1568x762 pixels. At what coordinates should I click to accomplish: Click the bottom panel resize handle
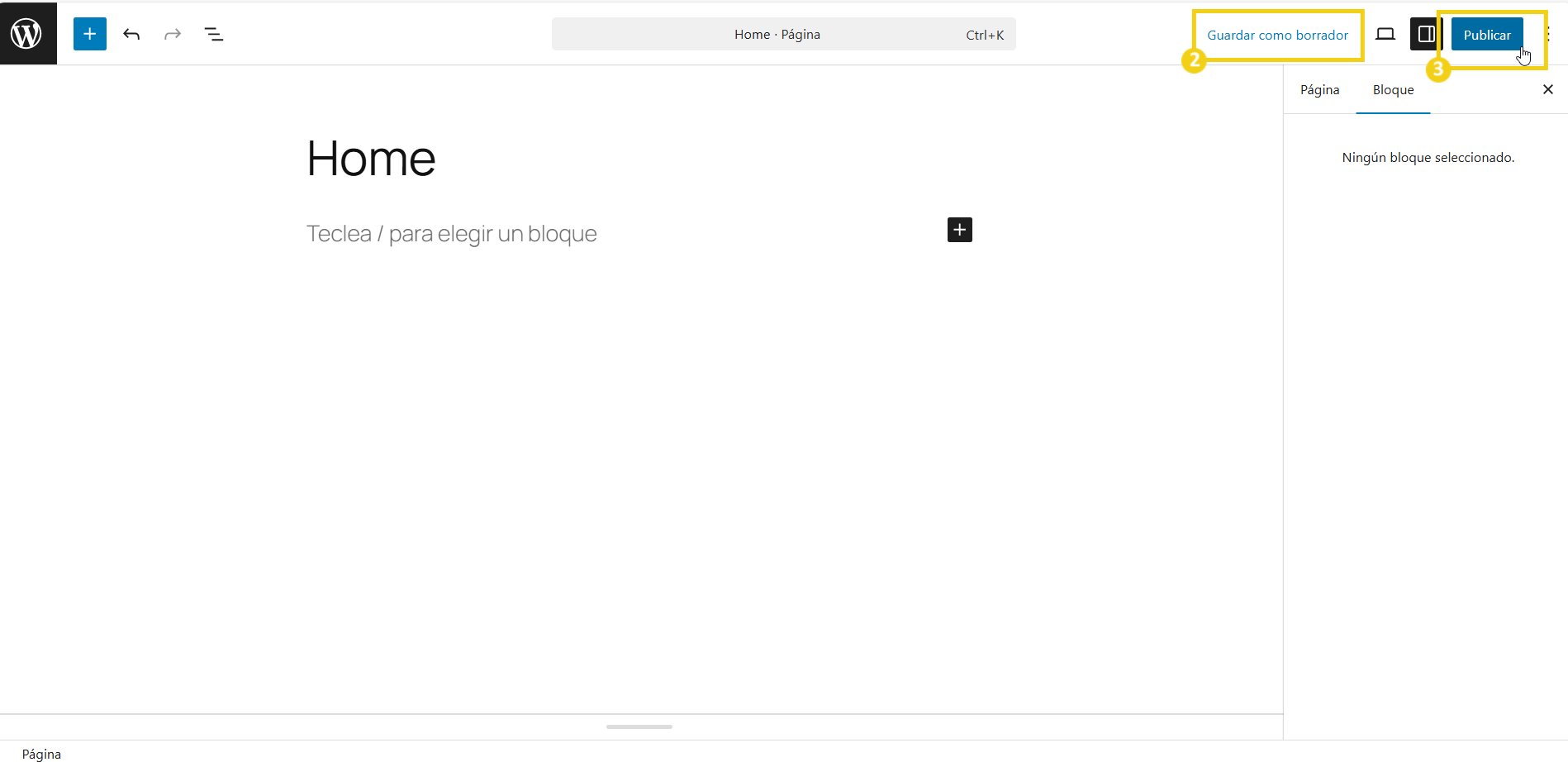639,726
